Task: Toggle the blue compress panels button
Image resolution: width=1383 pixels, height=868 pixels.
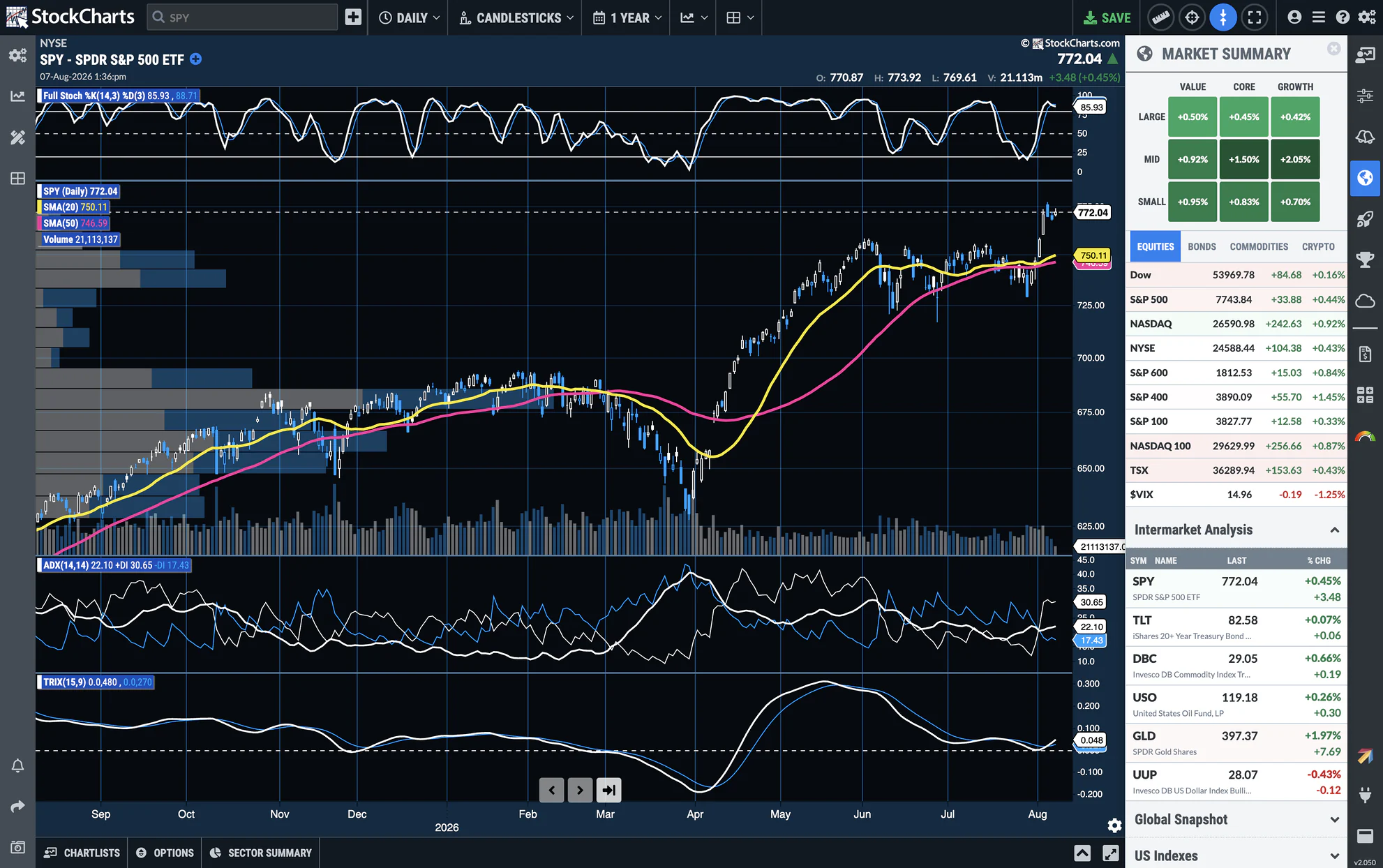Action: (x=1223, y=17)
